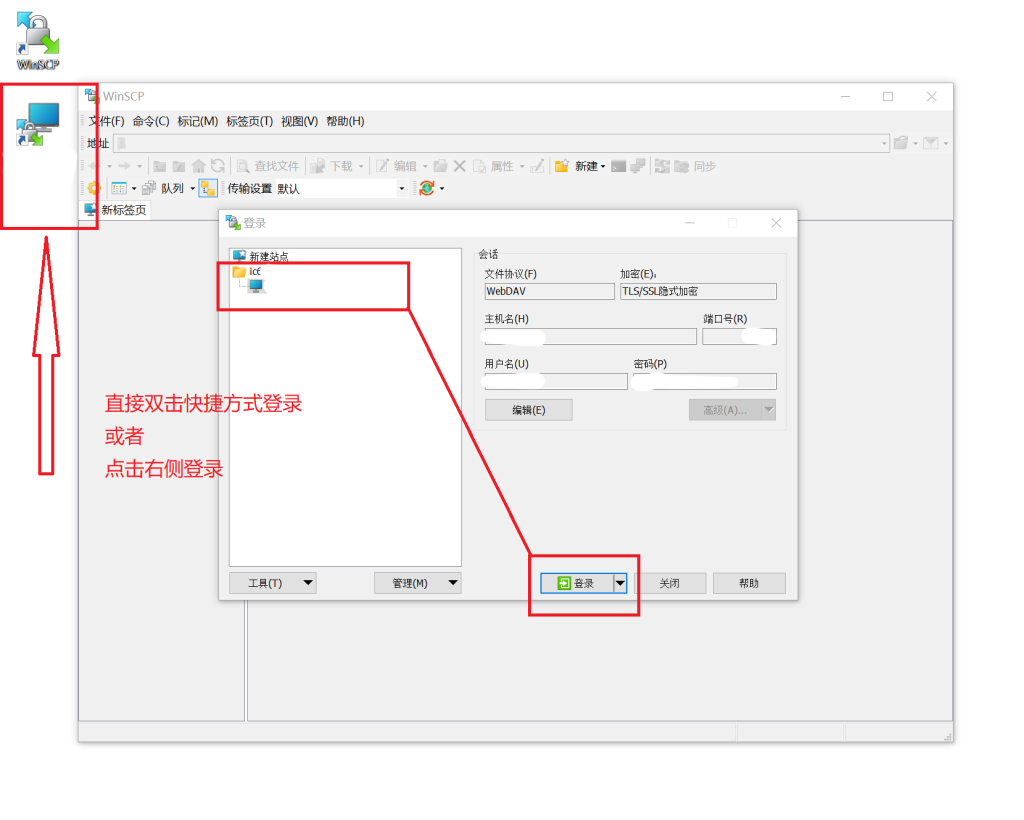Click the 登录 login button
Image resolution: width=1024 pixels, height=820 pixels.
coord(577,583)
